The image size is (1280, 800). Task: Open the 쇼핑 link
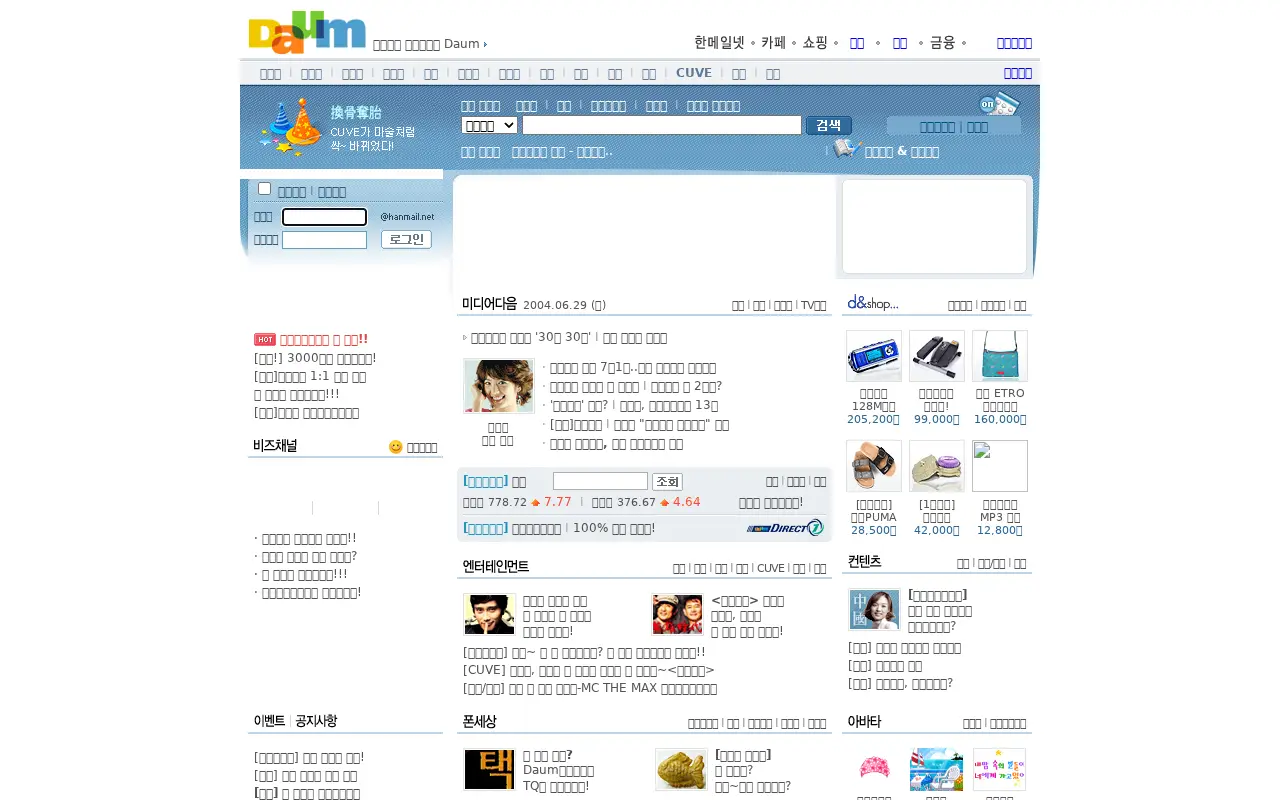pyautogui.click(x=815, y=43)
